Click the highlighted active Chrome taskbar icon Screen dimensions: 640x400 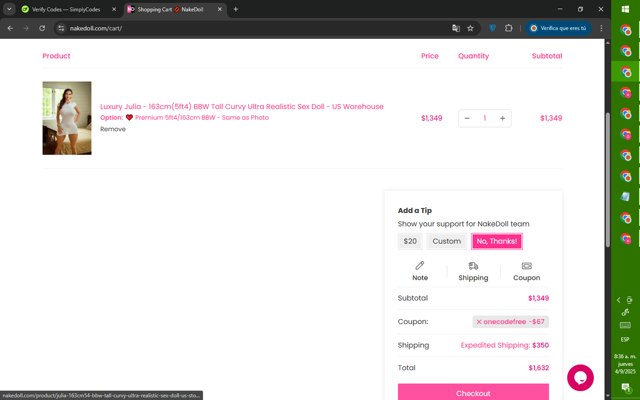point(625,71)
